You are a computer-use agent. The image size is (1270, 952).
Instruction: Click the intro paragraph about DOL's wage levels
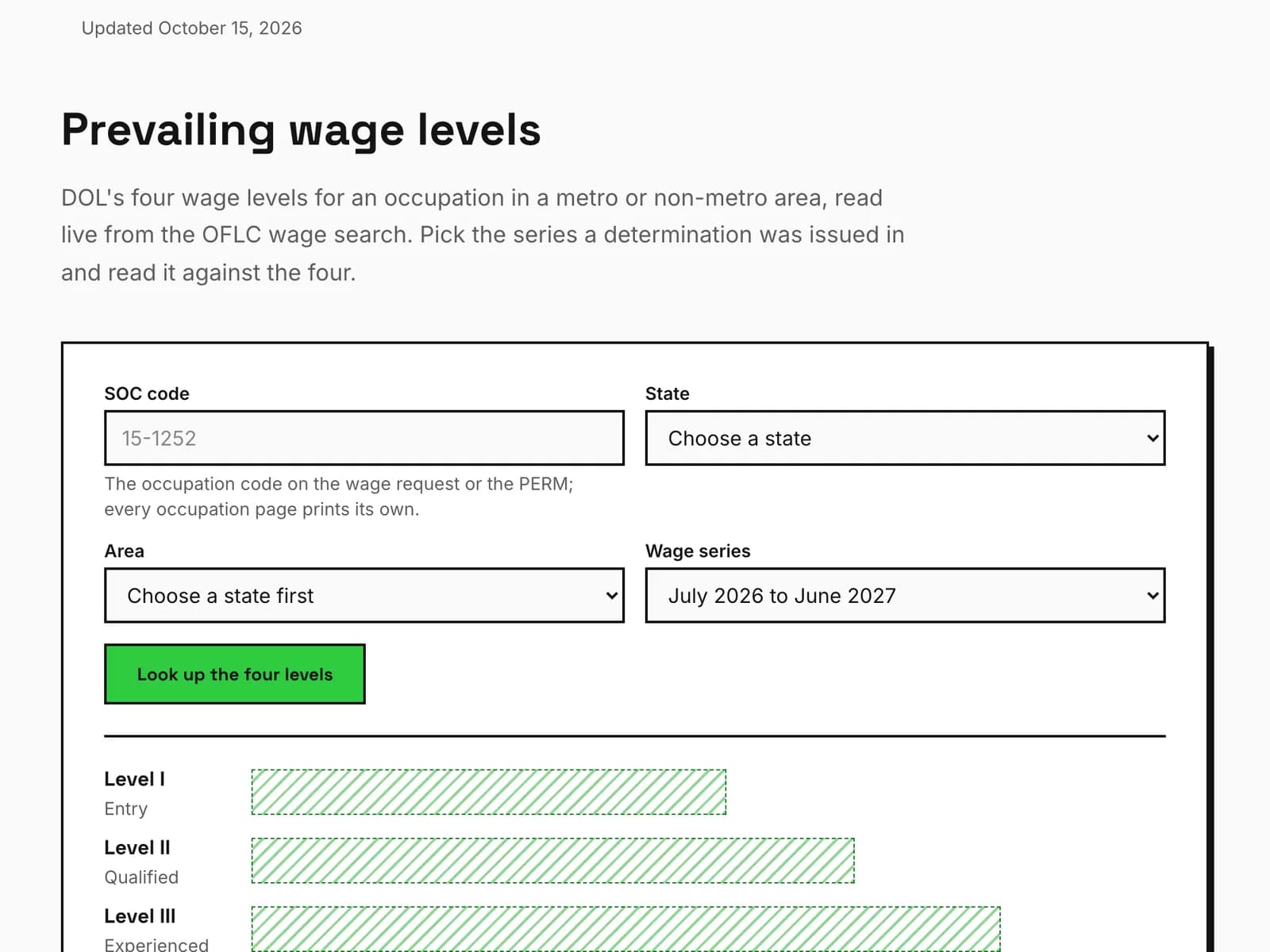483,235
